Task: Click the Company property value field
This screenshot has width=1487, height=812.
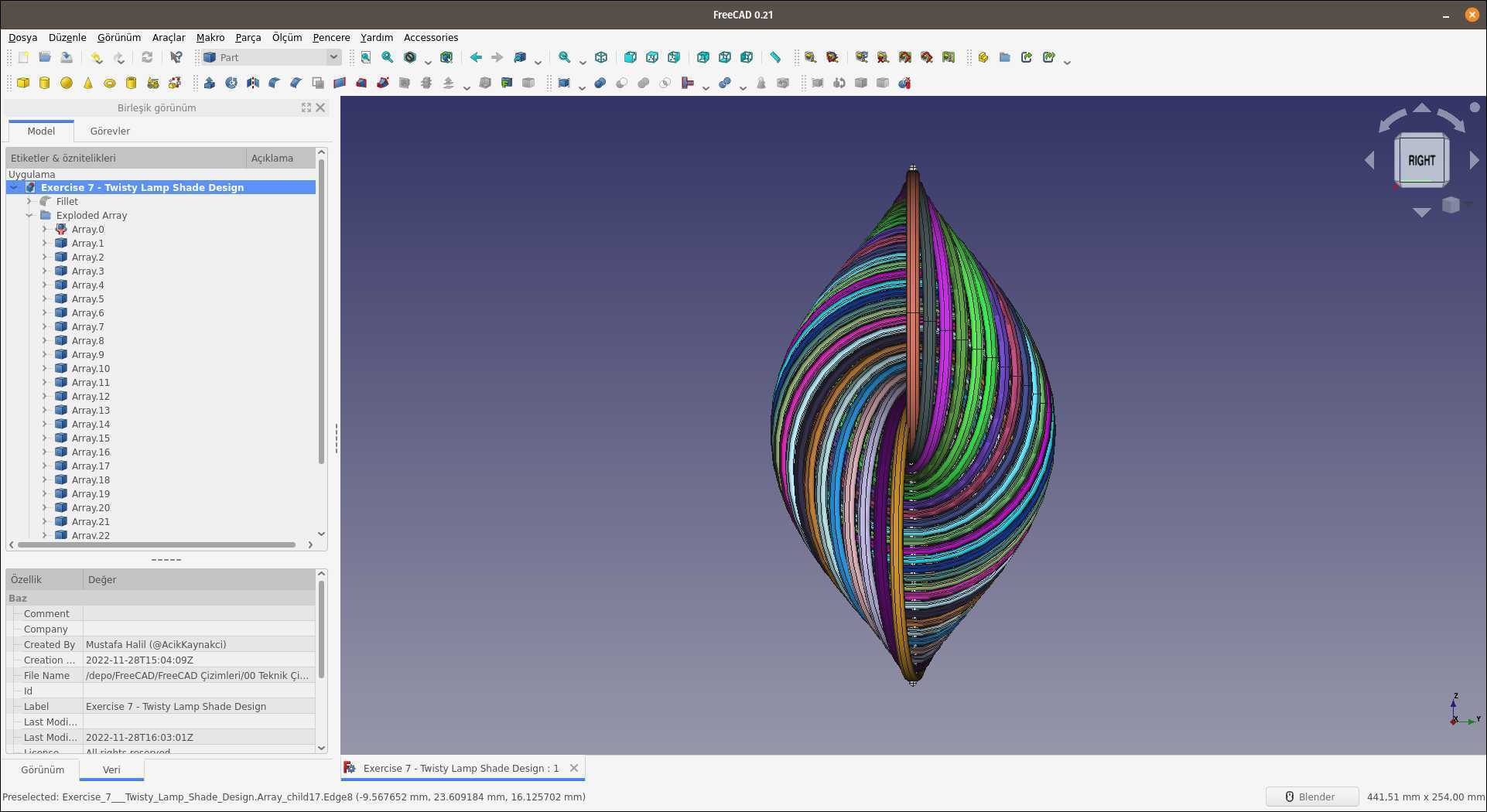Action: (199, 629)
